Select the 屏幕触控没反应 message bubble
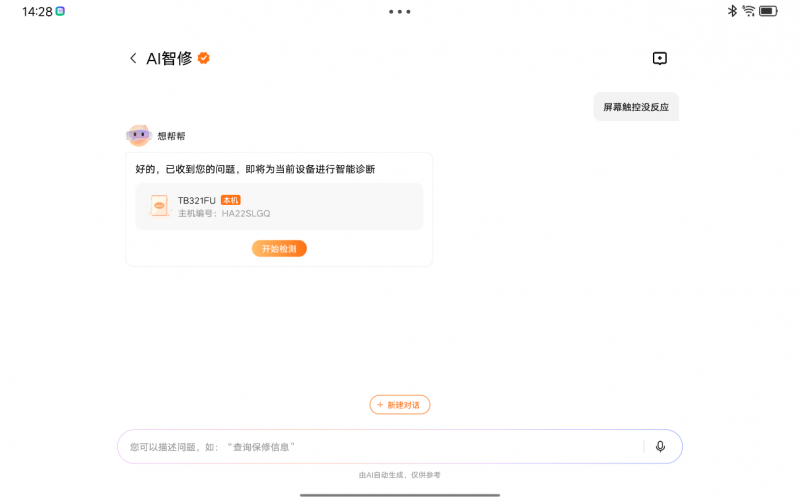 [636, 106]
